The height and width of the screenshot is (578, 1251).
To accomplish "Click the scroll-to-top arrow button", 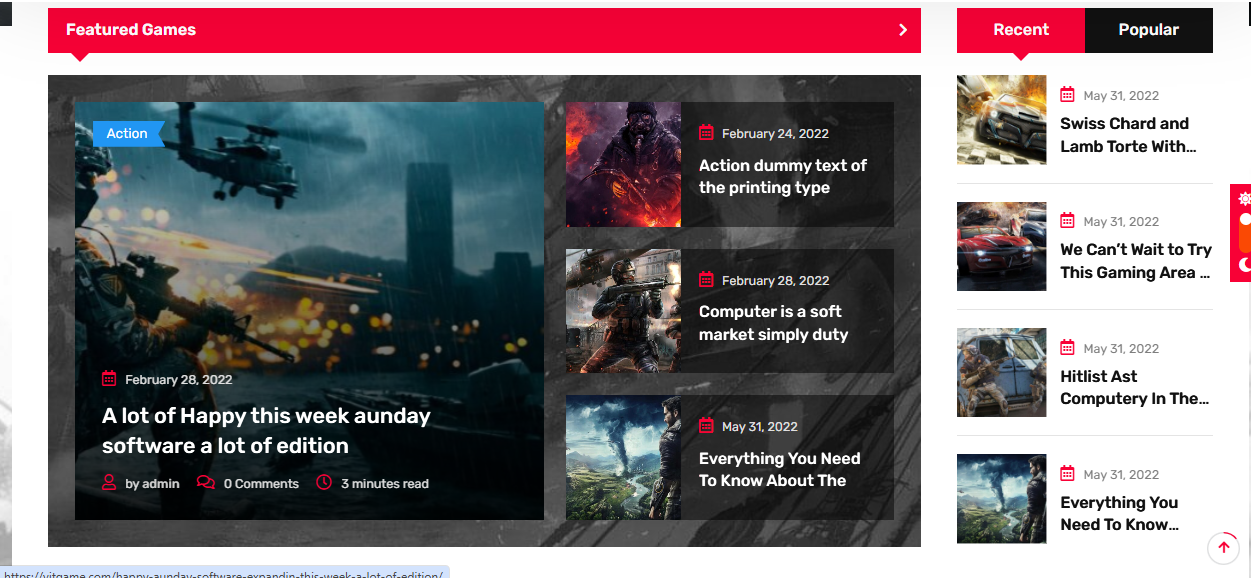I will pyautogui.click(x=1223, y=547).
